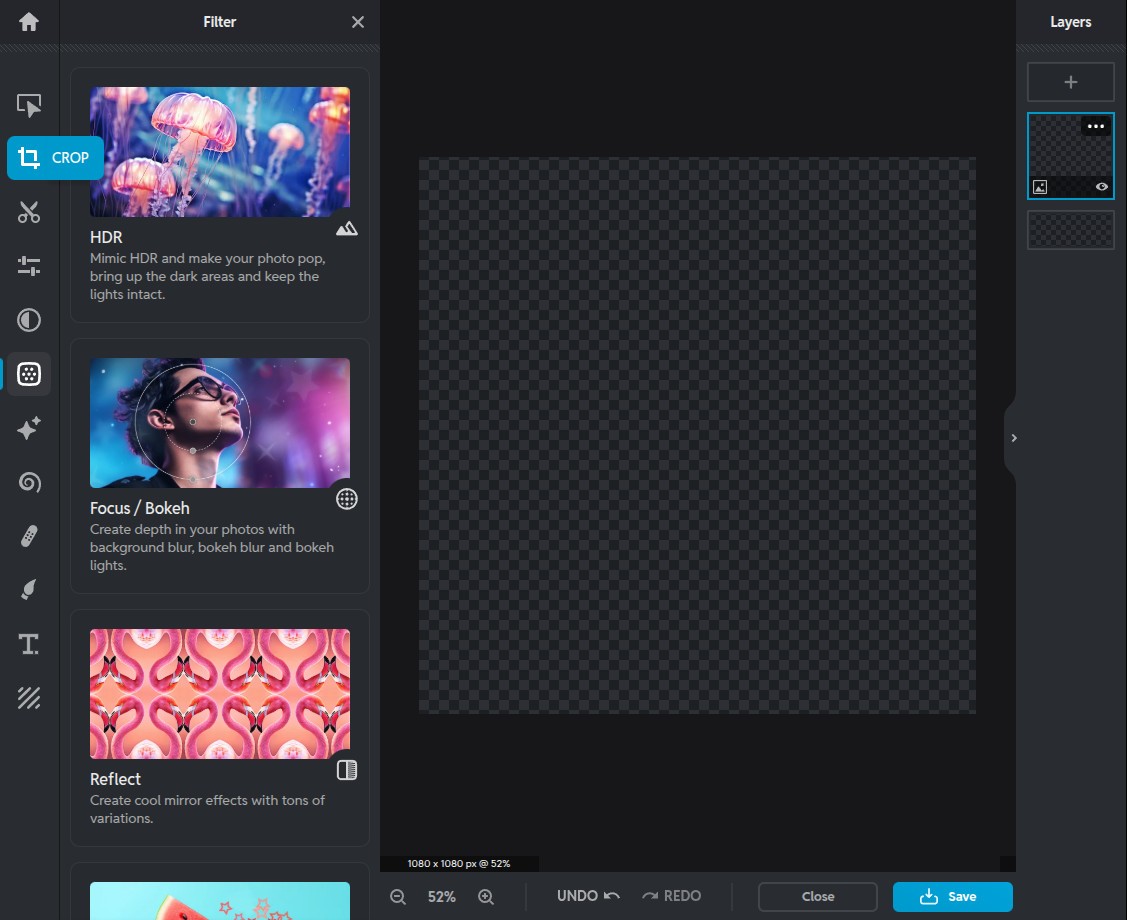Select the Text tool
The image size is (1127, 920).
29,644
